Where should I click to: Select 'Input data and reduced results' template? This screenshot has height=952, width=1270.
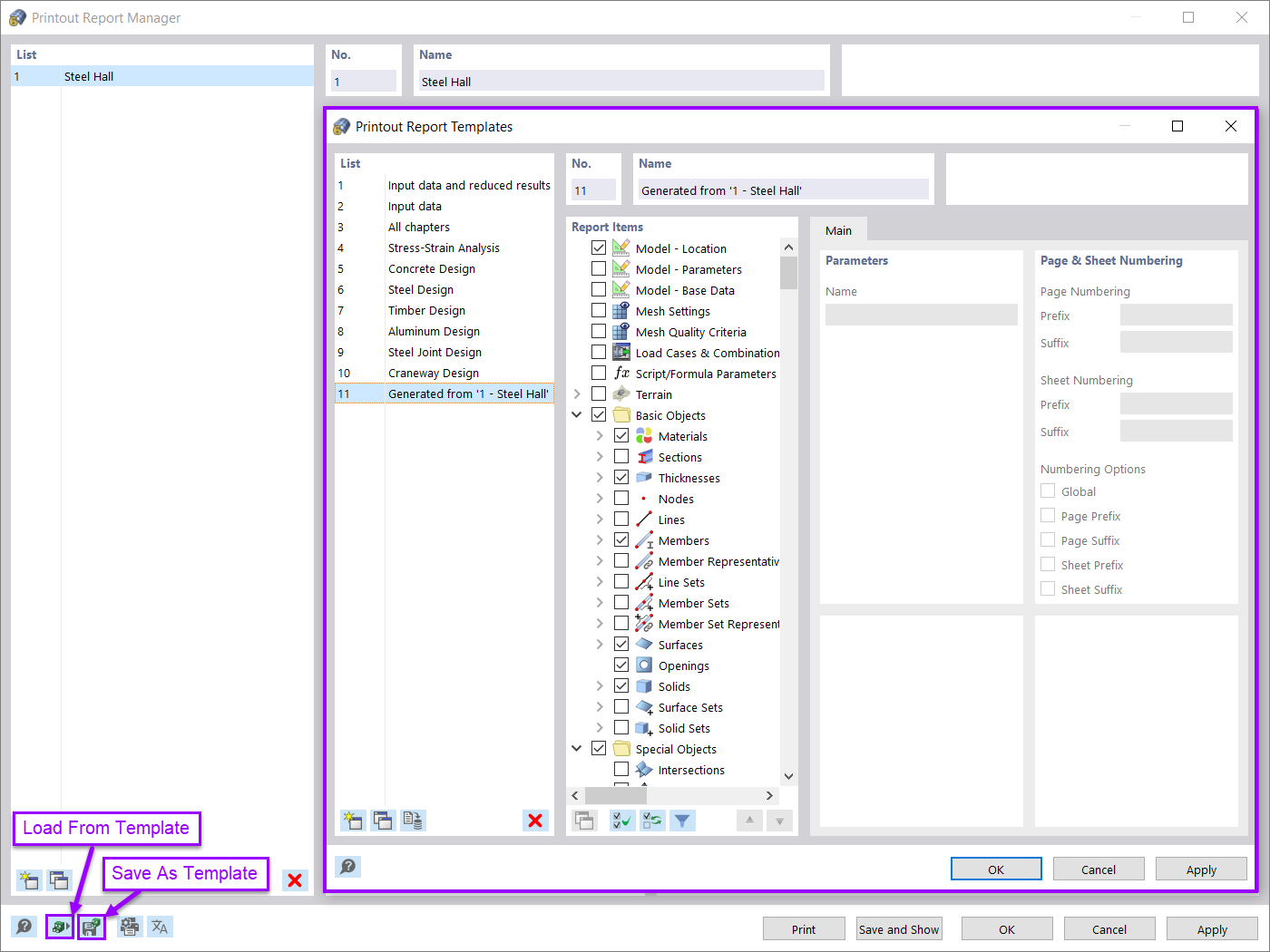(444, 185)
